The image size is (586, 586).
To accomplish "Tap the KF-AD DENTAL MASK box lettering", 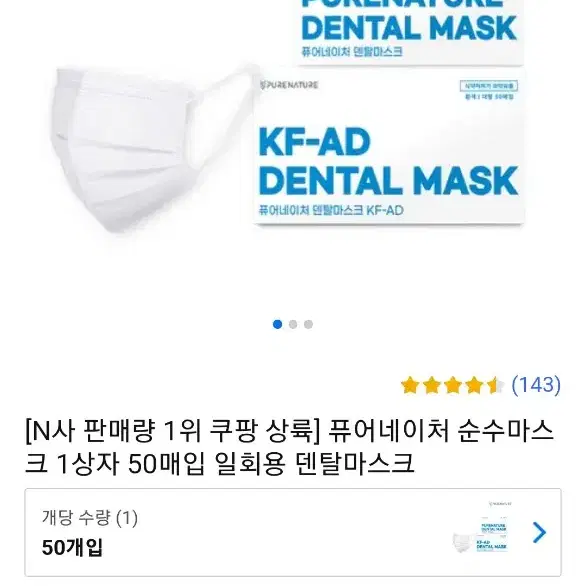I will 388,161.
